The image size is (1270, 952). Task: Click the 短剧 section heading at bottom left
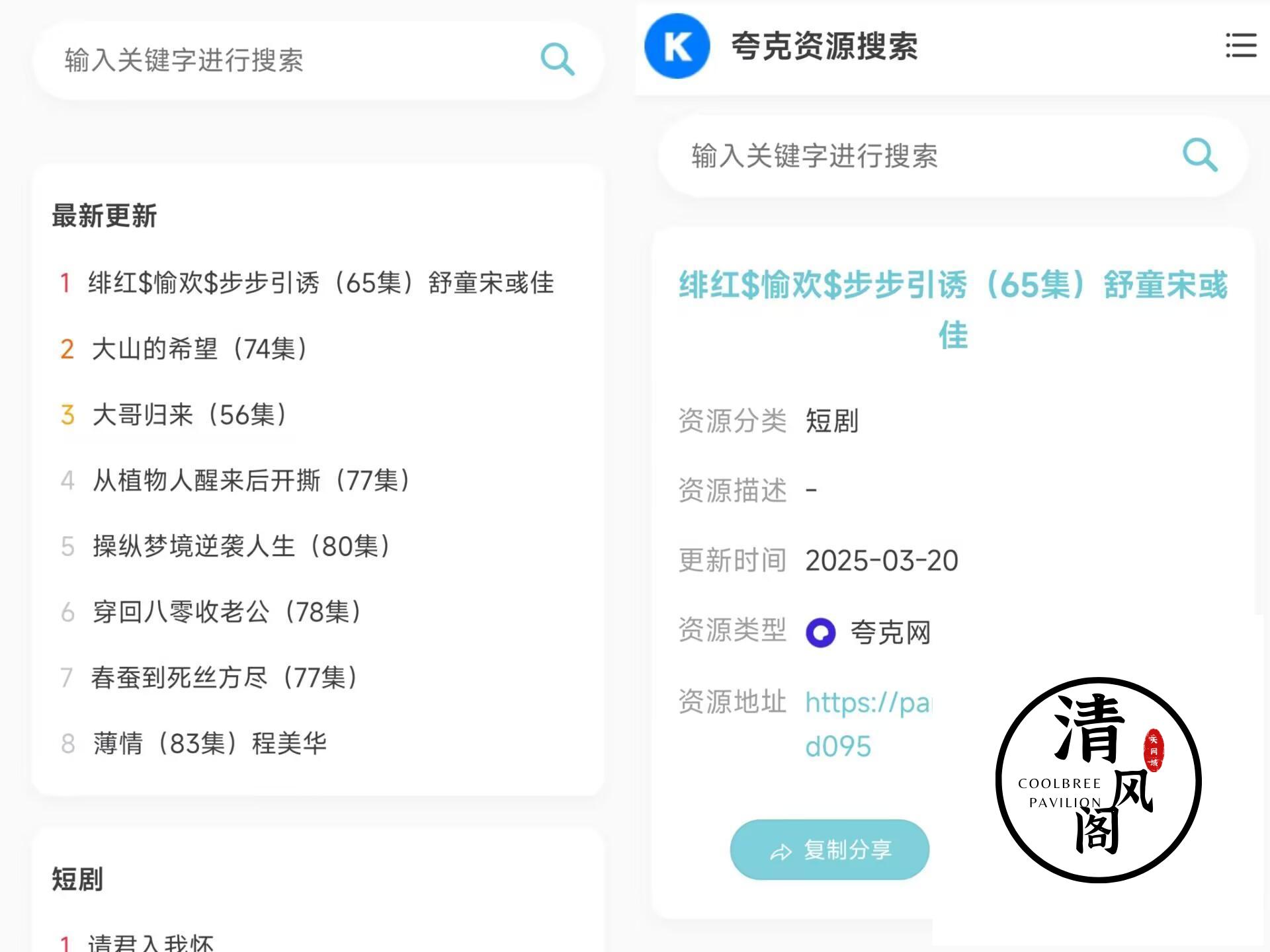pos(77,880)
